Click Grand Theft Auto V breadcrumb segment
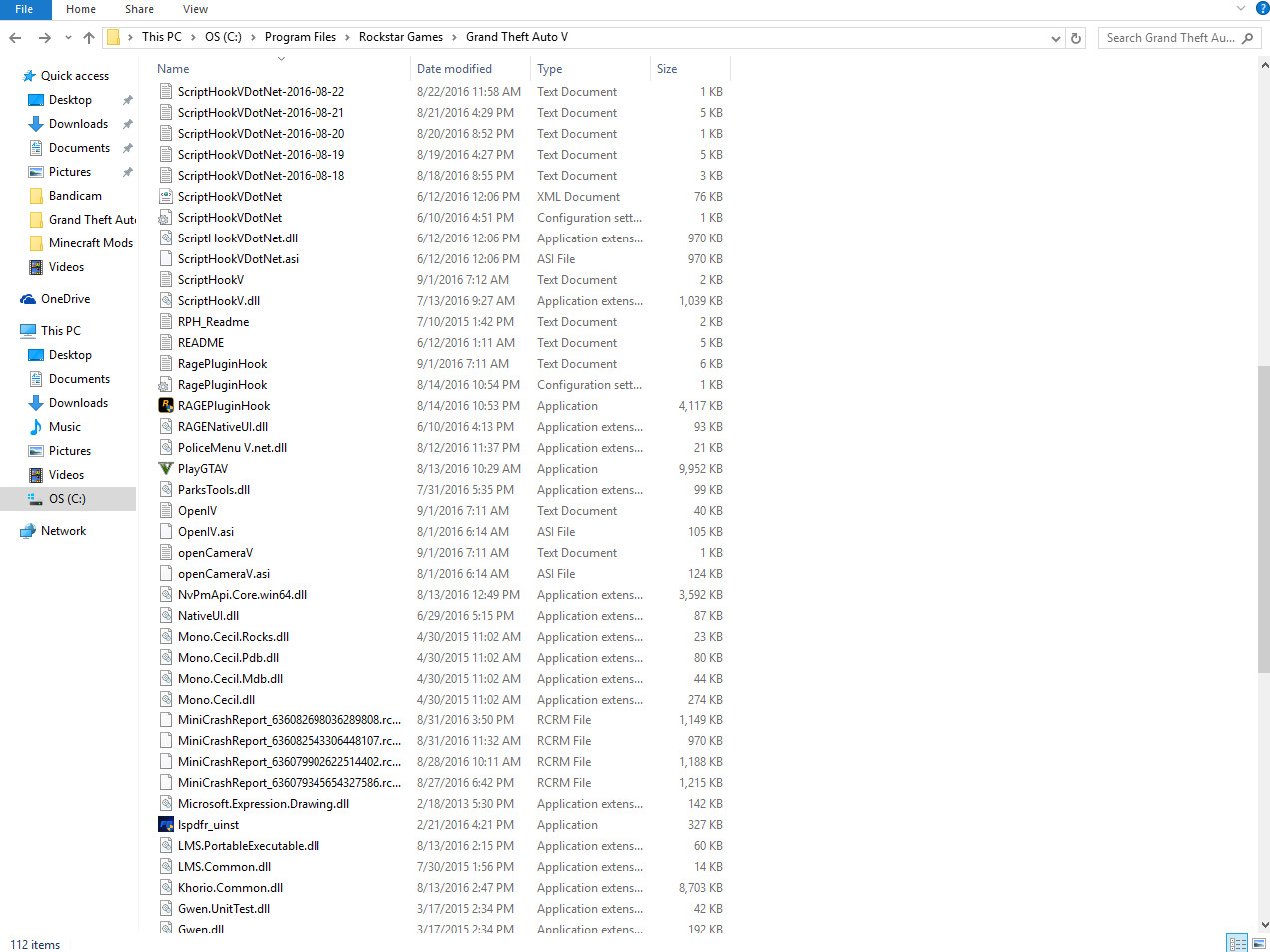1270x952 pixels. pos(517,37)
